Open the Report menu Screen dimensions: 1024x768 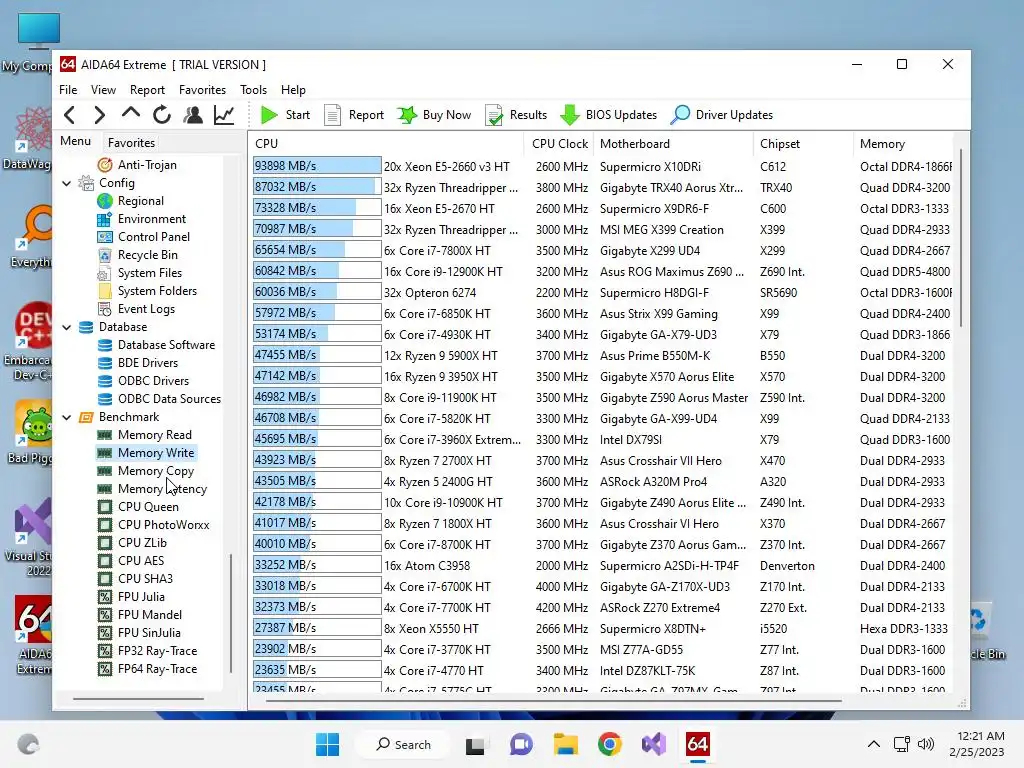point(147,89)
